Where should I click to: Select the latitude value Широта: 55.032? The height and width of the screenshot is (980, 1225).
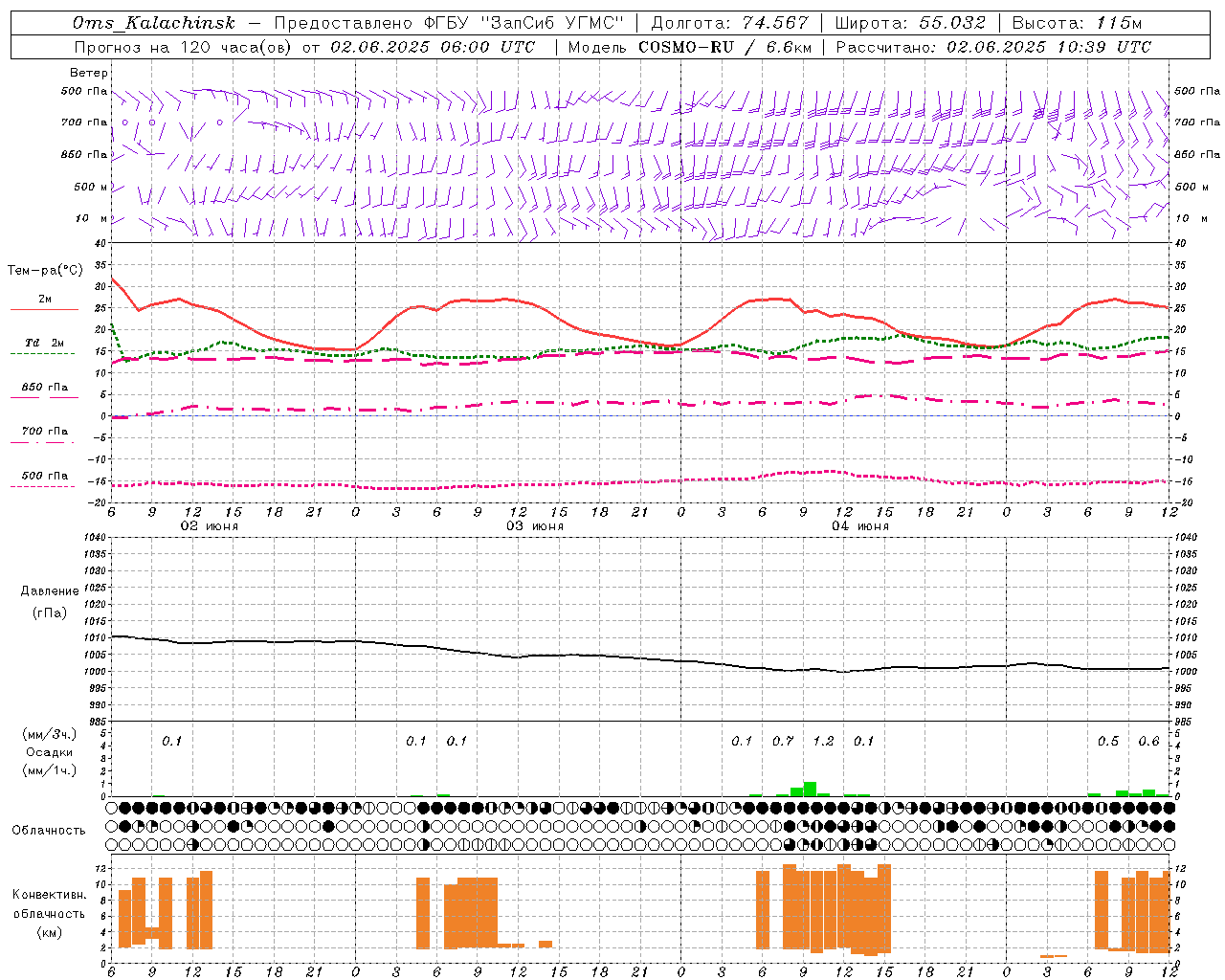pyautogui.click(x=910, y=23)
